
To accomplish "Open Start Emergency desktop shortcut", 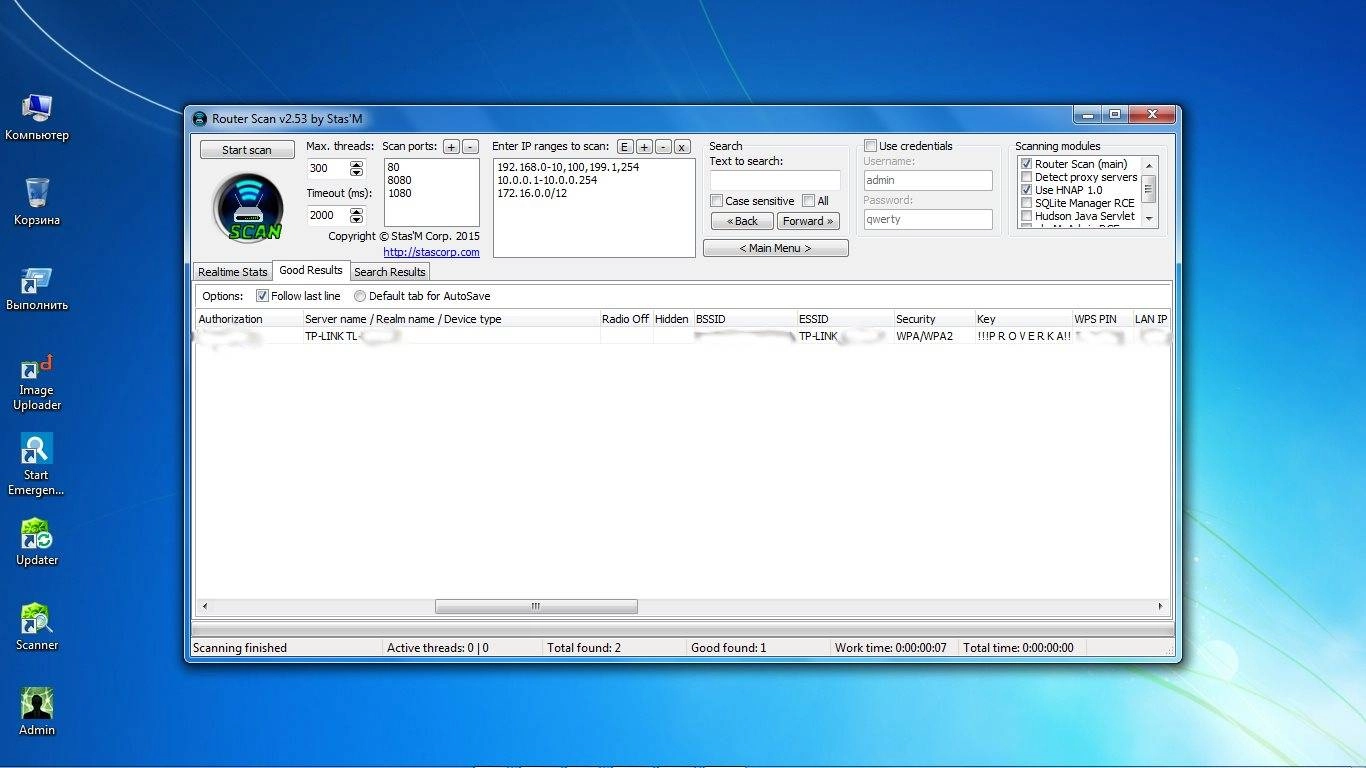I will pyautogui.click(x=37, y=465).
